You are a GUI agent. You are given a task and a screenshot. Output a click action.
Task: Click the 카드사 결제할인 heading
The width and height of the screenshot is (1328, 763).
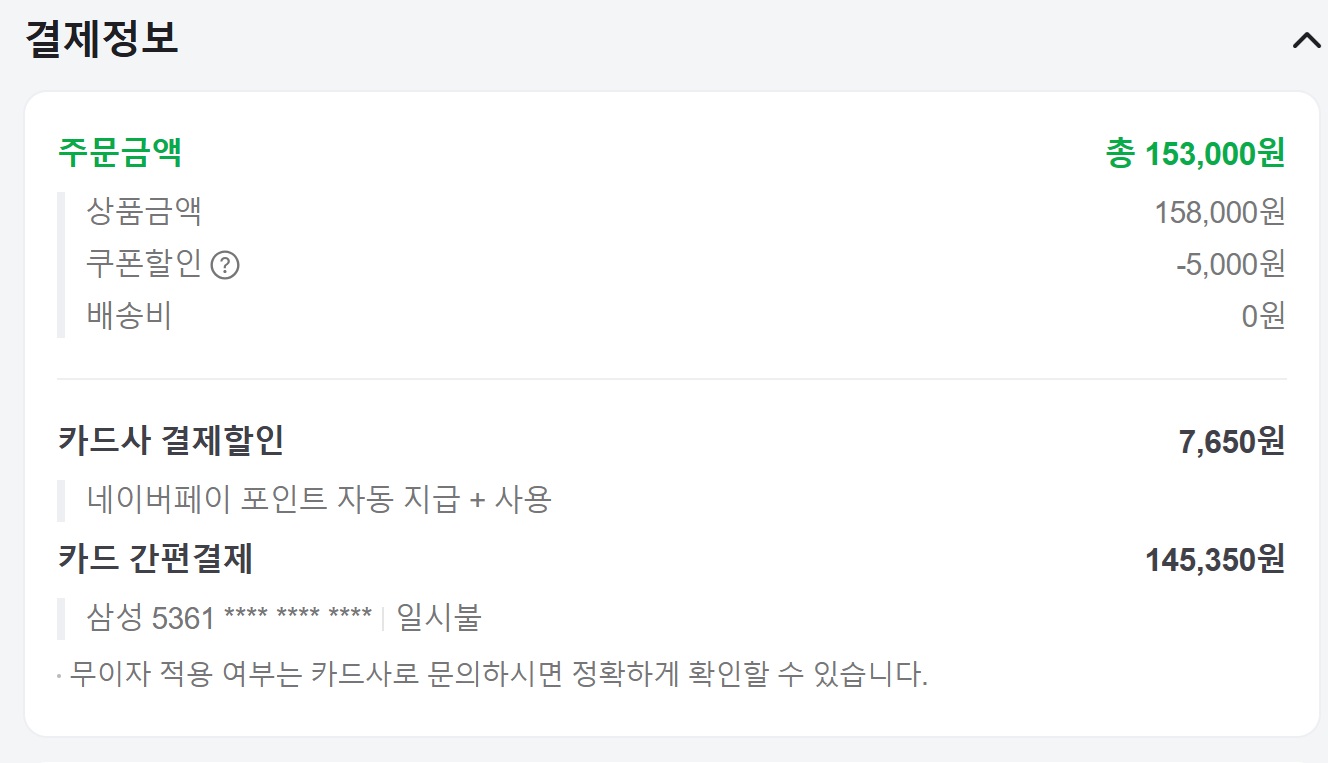pyautogui.click(x=171, y=440)
